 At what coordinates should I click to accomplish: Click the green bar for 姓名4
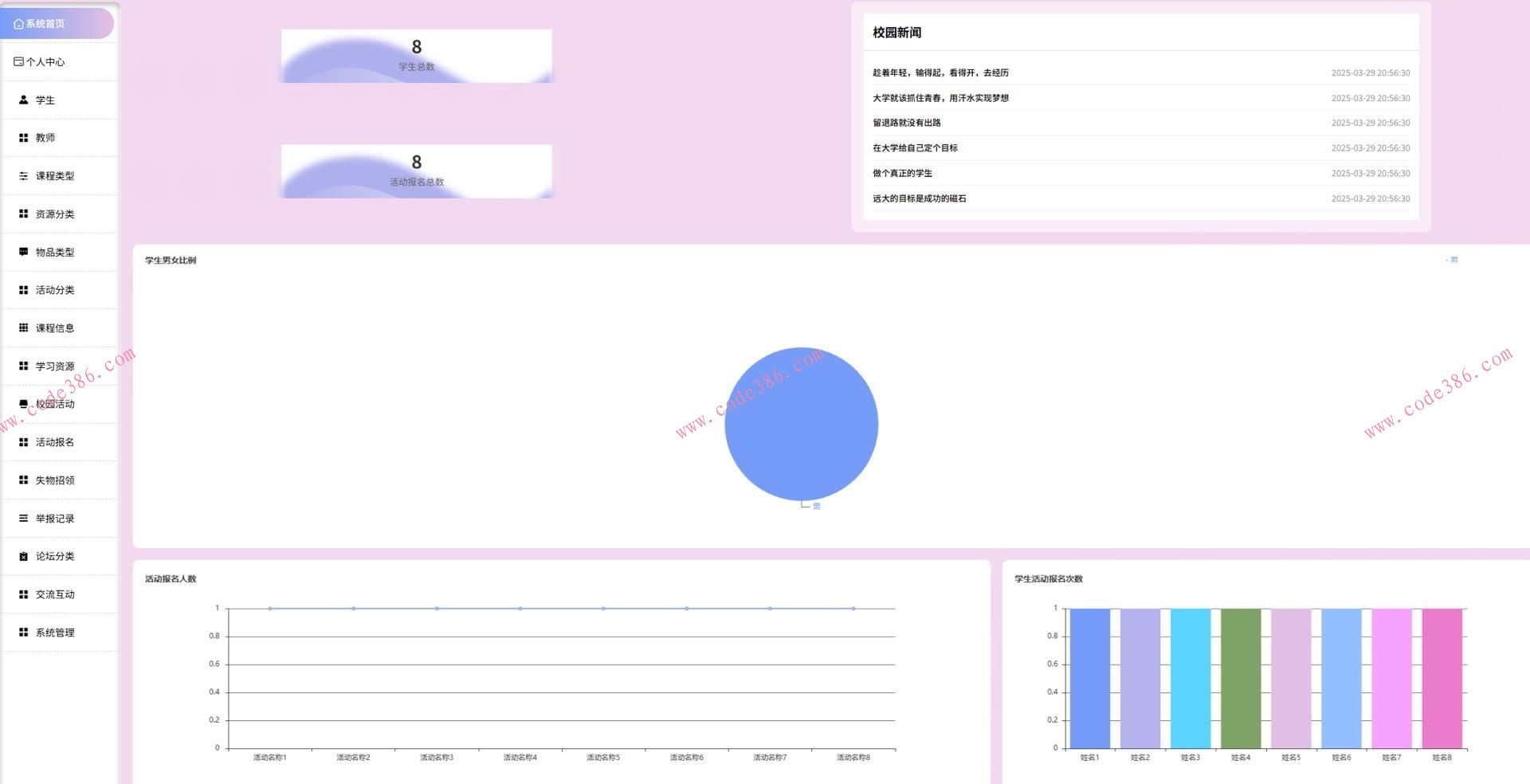coord(1241,678)
